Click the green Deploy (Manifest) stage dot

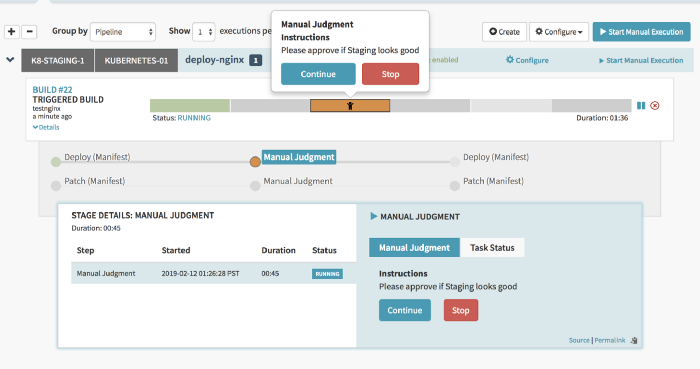tap(56, 162)
